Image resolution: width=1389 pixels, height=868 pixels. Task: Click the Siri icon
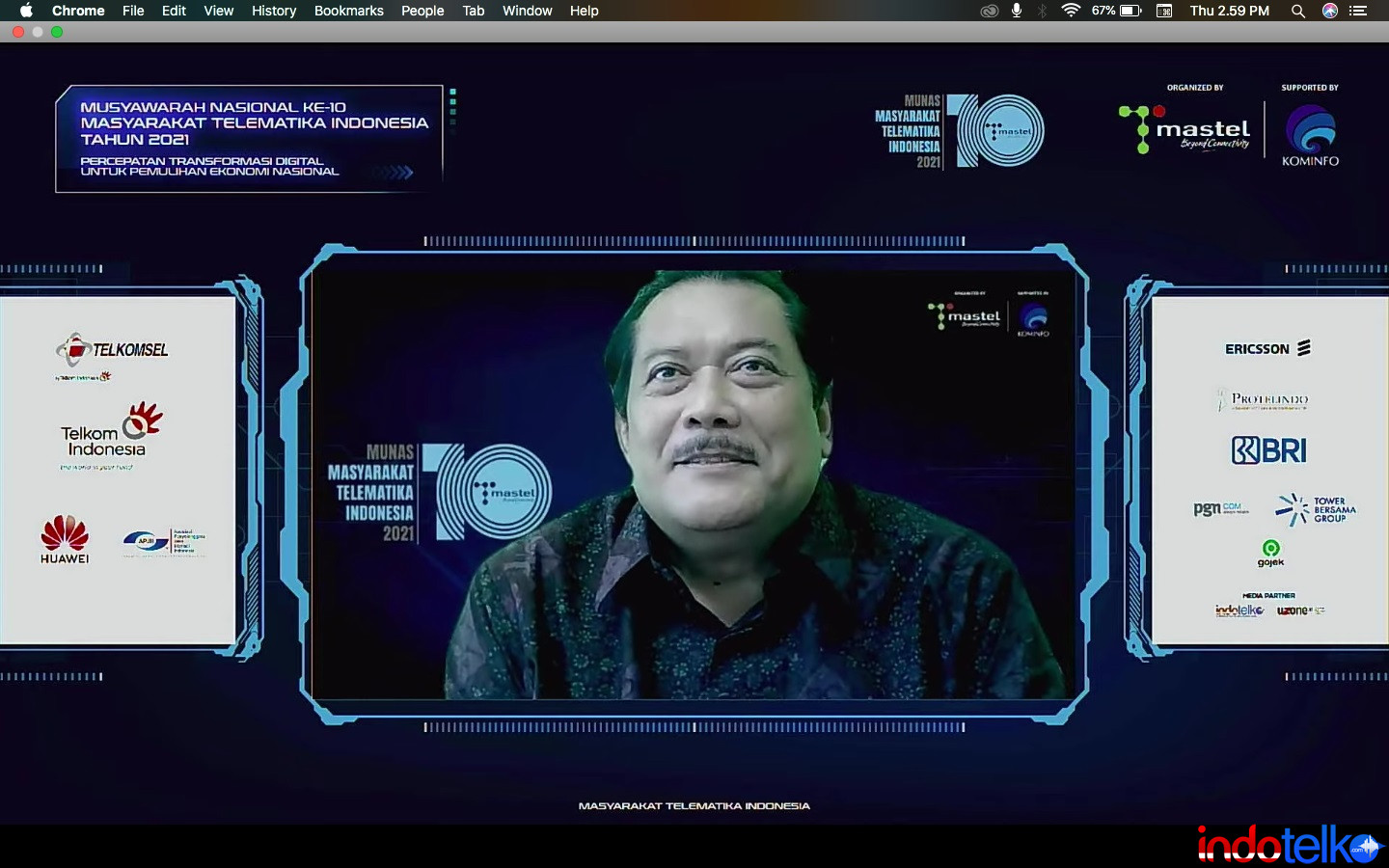tap(1329, 11)
